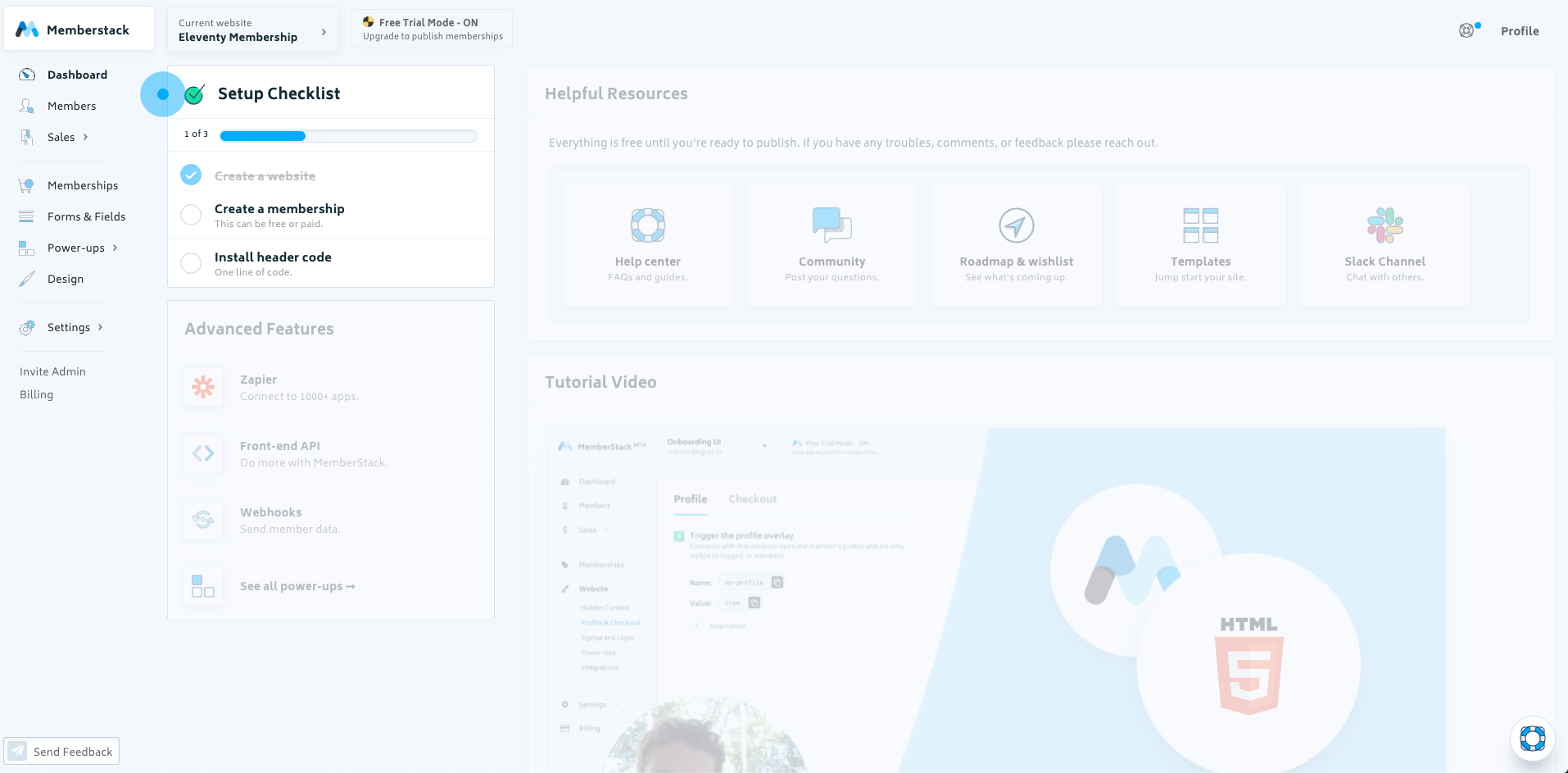The height and width of the screenshot is (773, 1568).
Task: Click 'Send member data.' text
Action: point(290,529)
